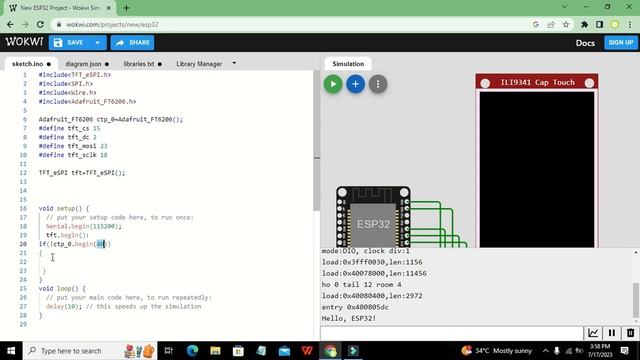
Task: Expand the Save dropdown arrow
Action: coord(98,42)
